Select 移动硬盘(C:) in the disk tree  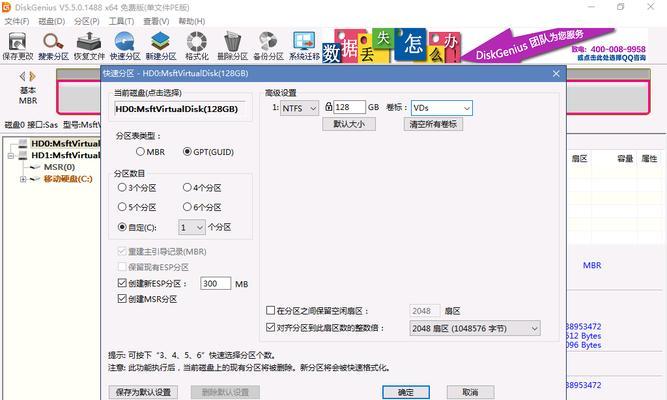click(x=68, y=179)
